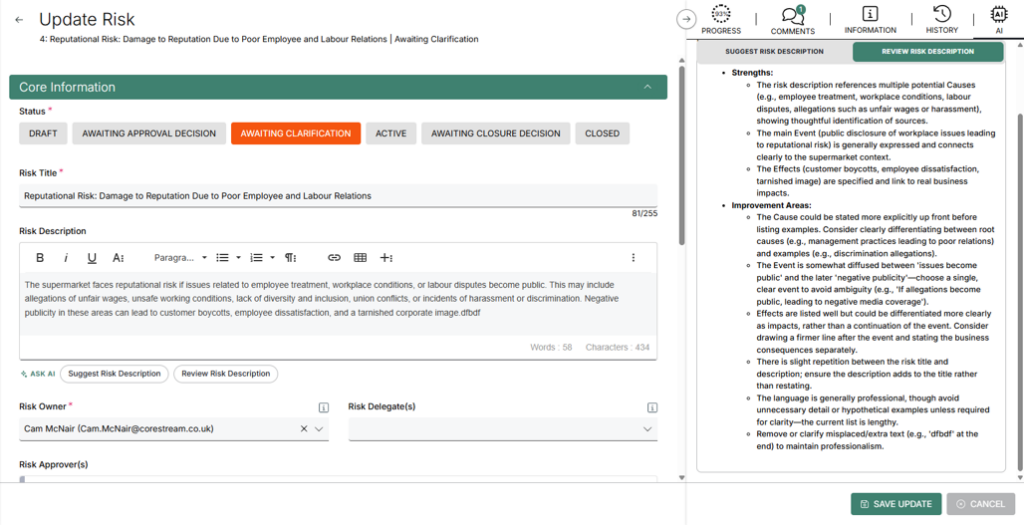This screenshot has height=525, width=1024.
Task: Click the Strengths heading in AI review
Action: [752, 72]
